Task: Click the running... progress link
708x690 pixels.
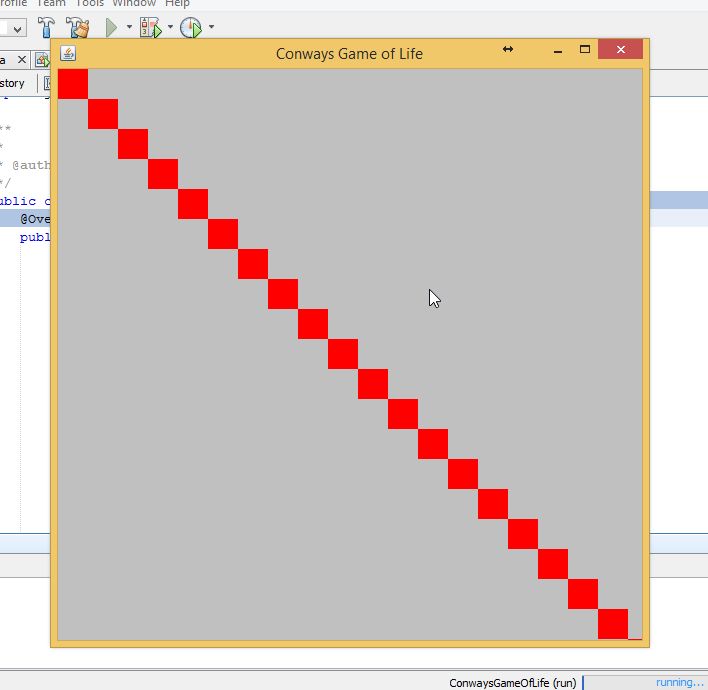Action: pos(679,682)
